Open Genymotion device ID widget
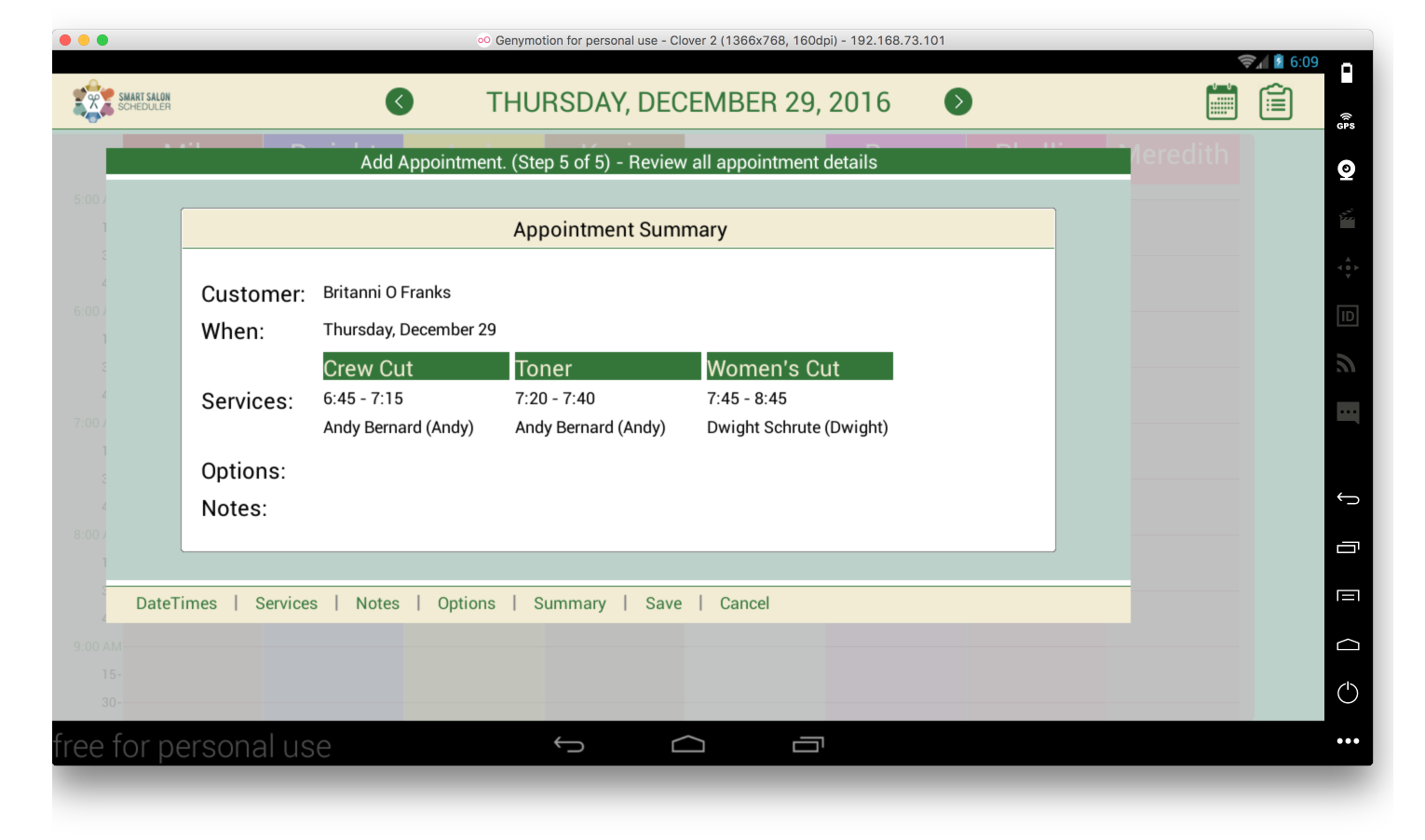 click(1348, 316)
